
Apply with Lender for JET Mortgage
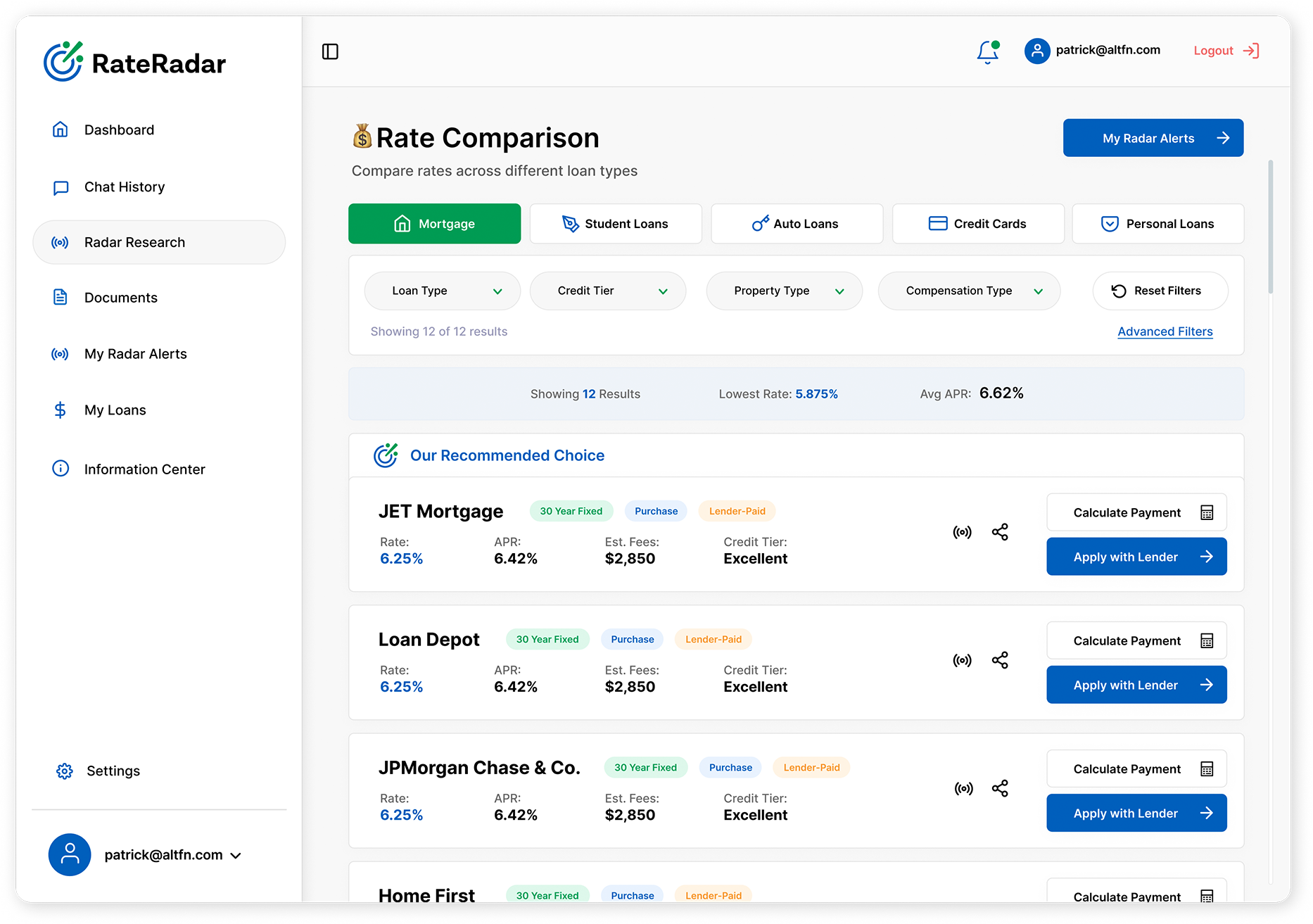tap(1136, 557)
